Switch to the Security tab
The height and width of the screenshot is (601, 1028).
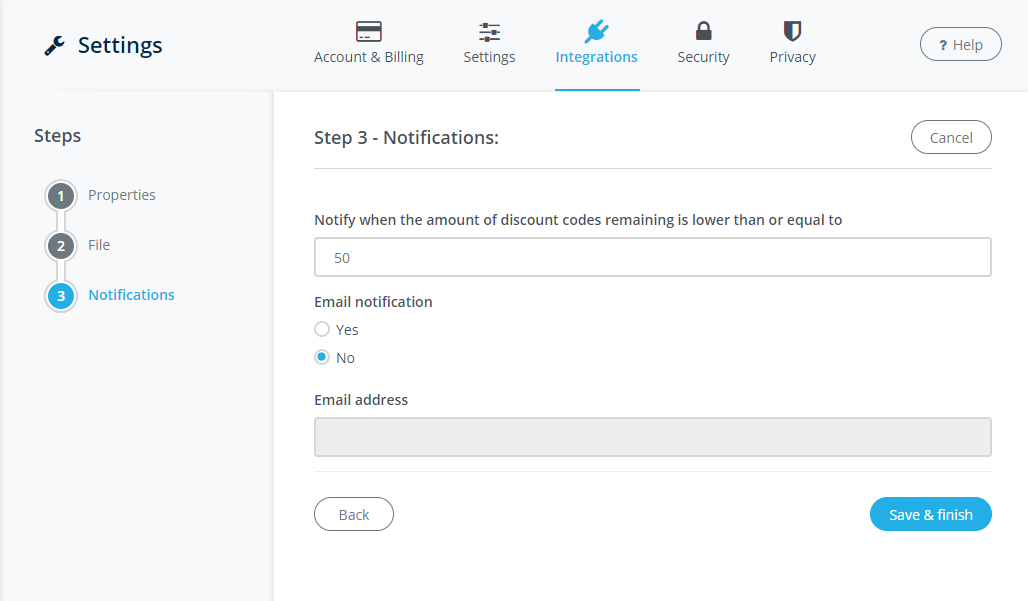pyautogui.click(x=703, y=44)
